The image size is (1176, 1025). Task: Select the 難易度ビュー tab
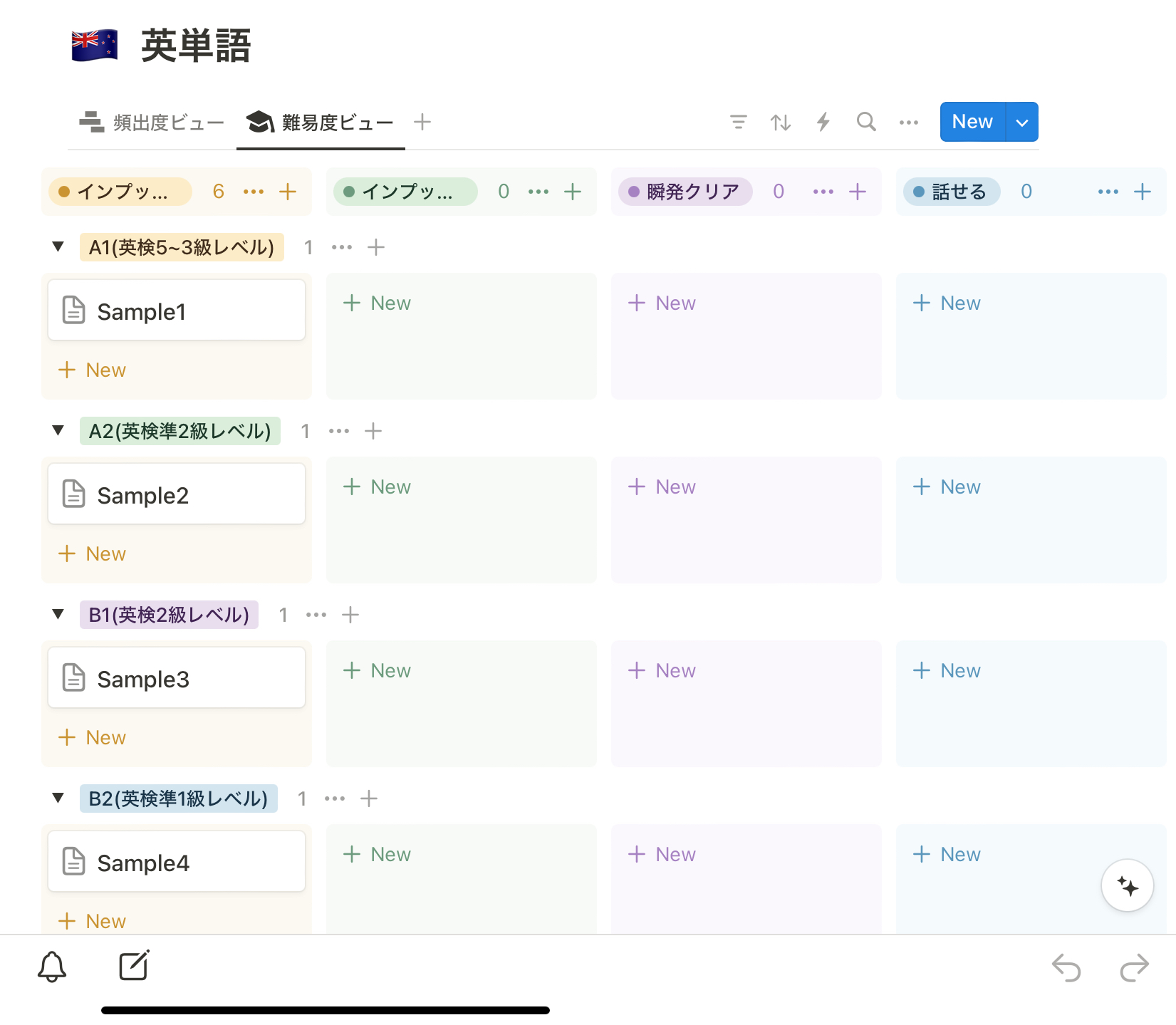tap(321, 123)
